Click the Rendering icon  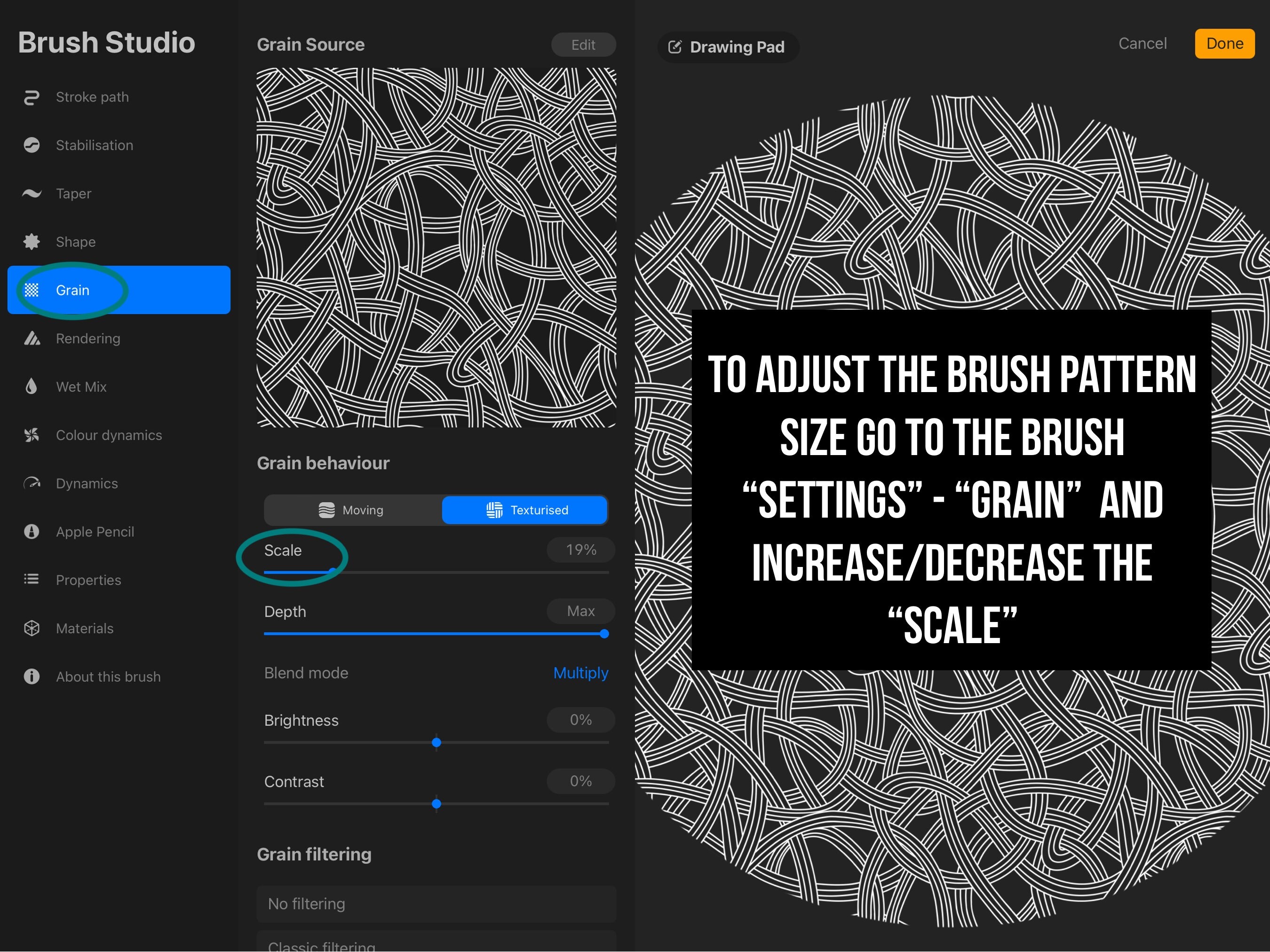pos(32,338)
